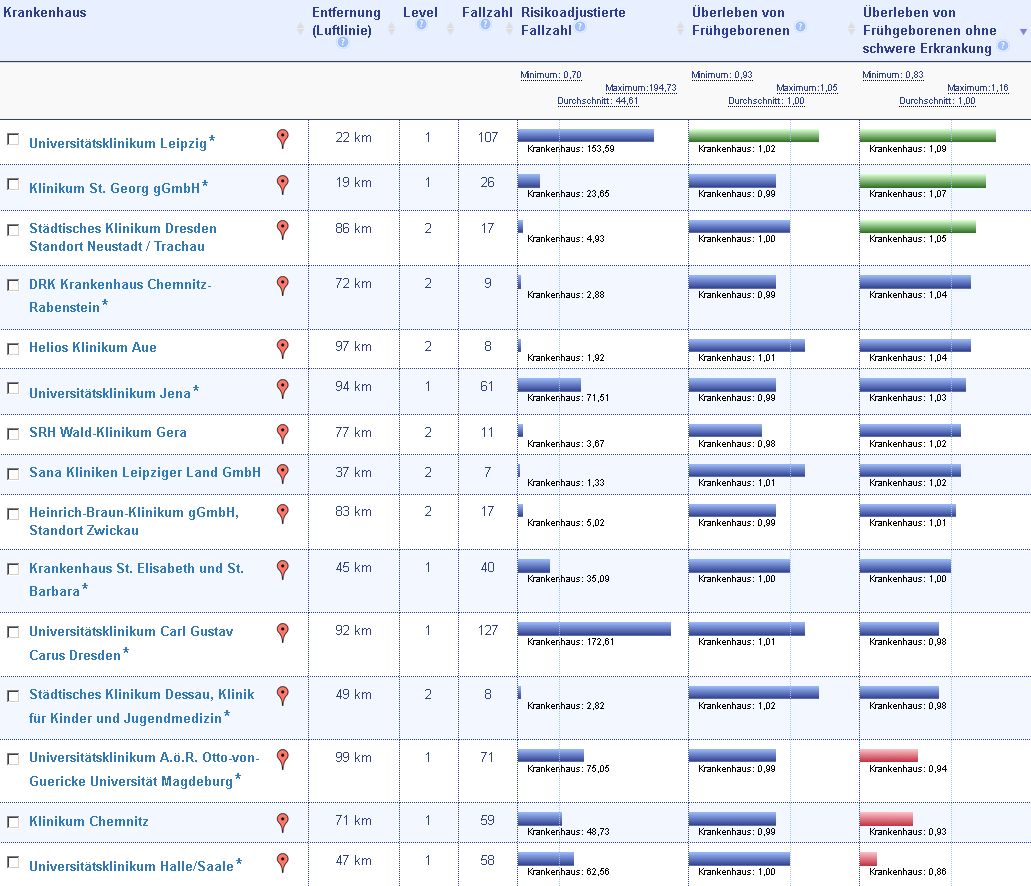1031x886 pixels.
Task: Click the Entfernung (Luftlinie) column header
Action: click(346, 21)
